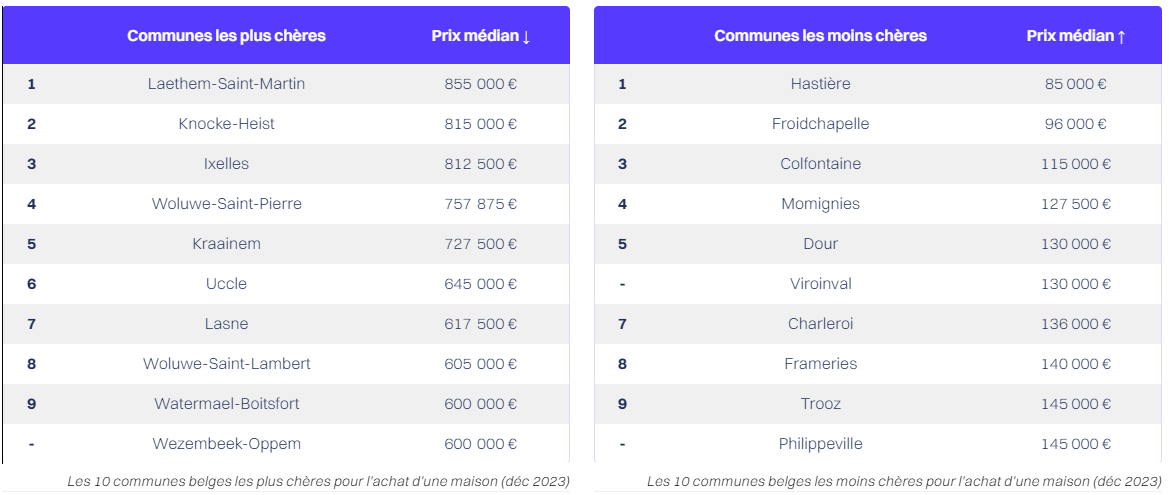Screen dimensions: 1169x495
Task: Select the Colfontaine row
Action: [820, 164]
